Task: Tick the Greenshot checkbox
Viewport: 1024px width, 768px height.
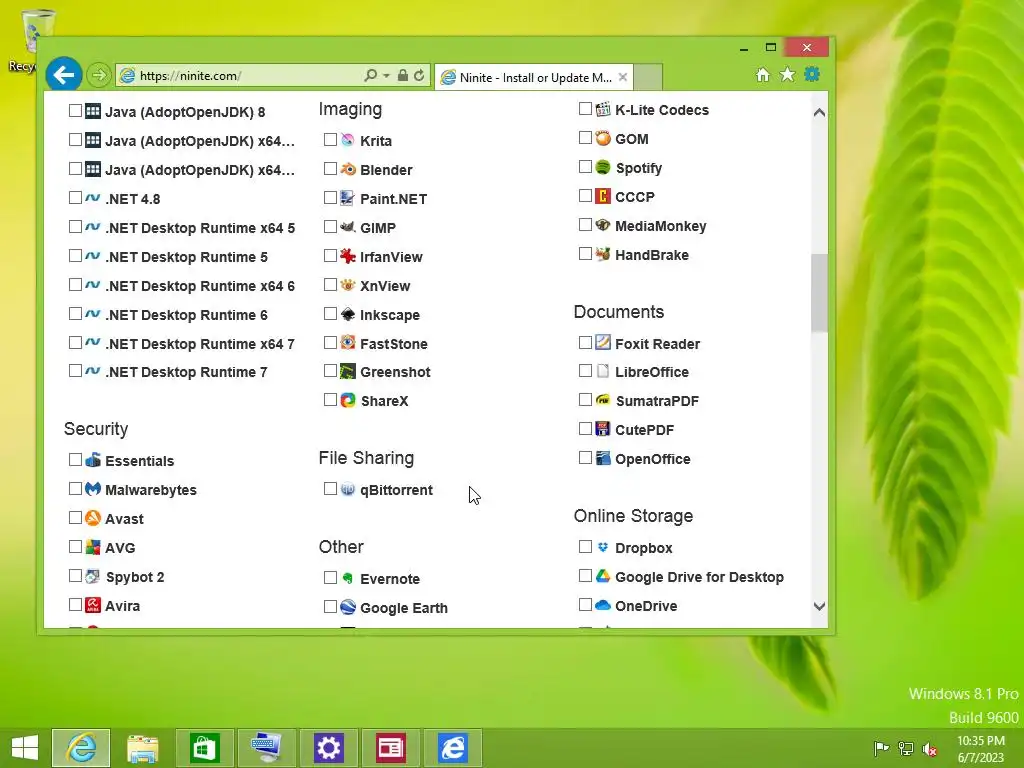Action: click(x=330, y=372)
